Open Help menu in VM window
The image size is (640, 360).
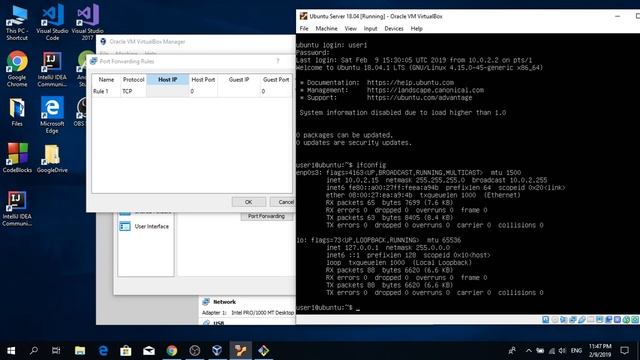coord(417,29)
